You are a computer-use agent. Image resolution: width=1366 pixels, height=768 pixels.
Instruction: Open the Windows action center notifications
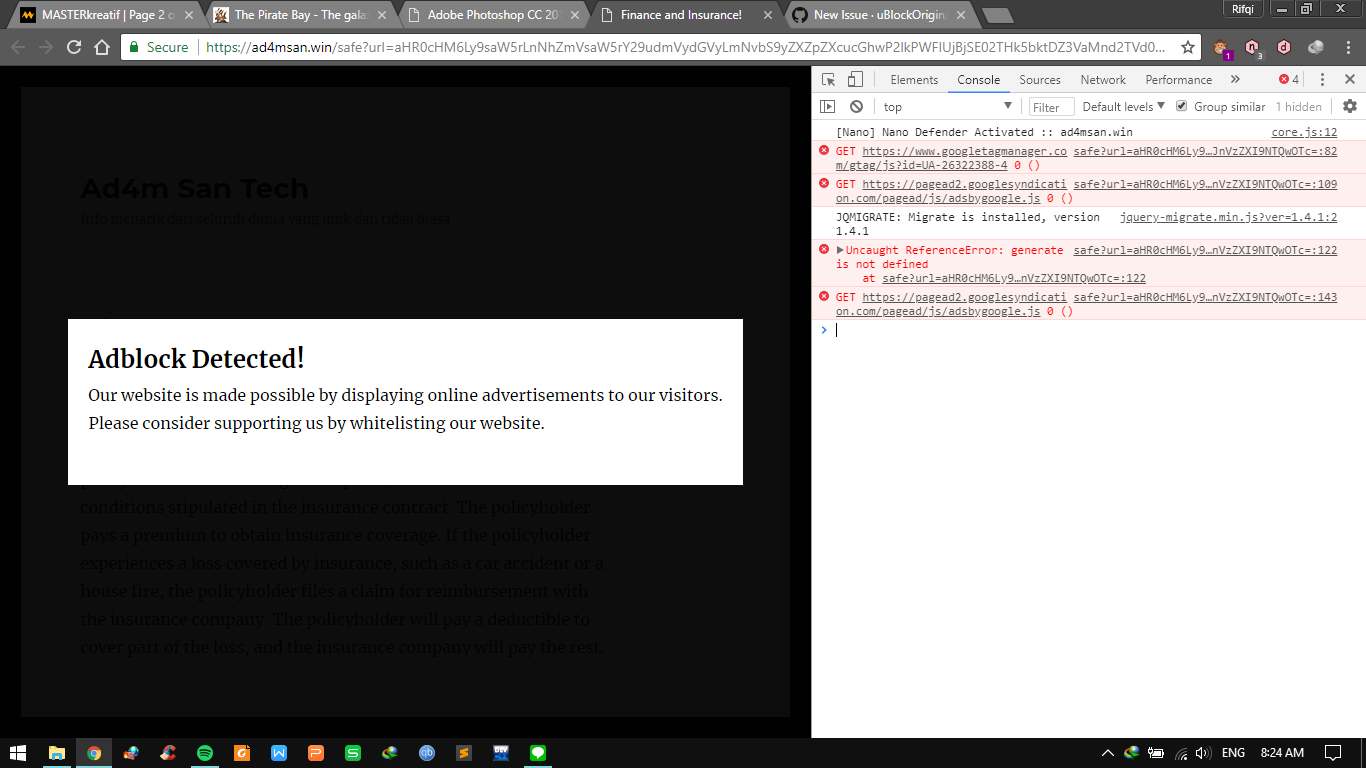click(1333, 753)
